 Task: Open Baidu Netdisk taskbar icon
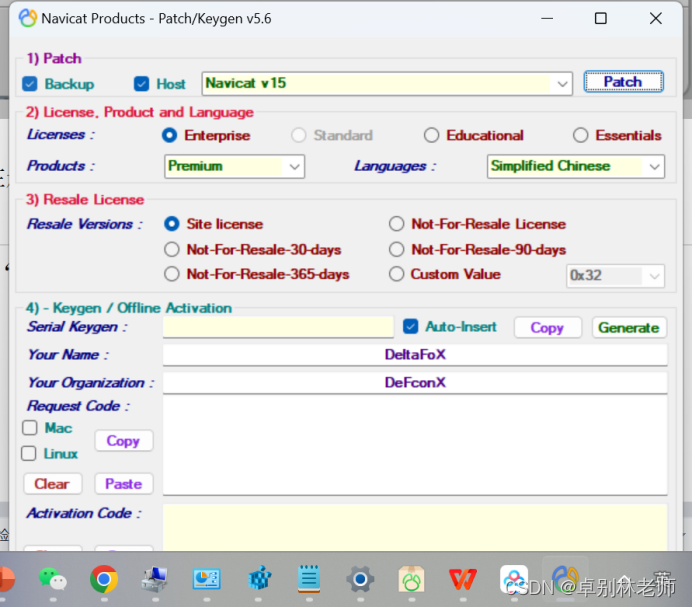click(514, 579)
